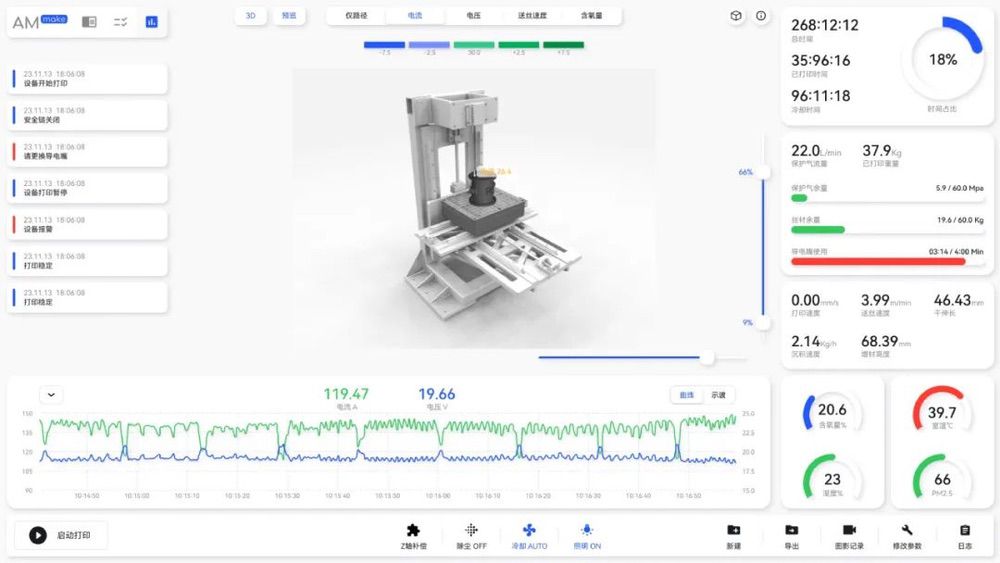
Task: Select the 电流 current tab
Action: [x=415, y=16]
